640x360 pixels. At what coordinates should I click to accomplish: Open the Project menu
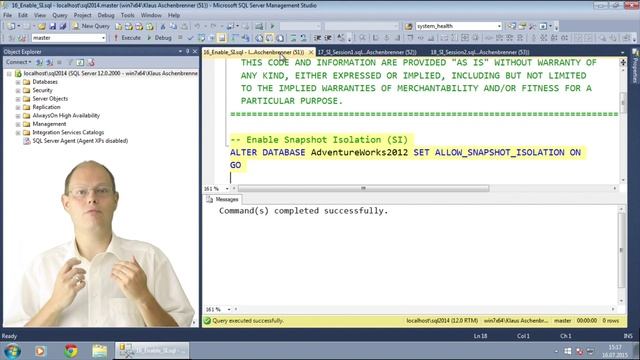[82, 15]
